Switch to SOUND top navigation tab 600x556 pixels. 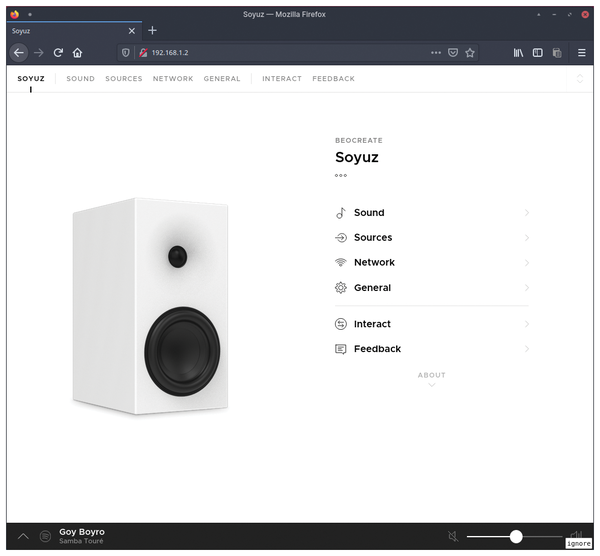[x=80, y=79]
